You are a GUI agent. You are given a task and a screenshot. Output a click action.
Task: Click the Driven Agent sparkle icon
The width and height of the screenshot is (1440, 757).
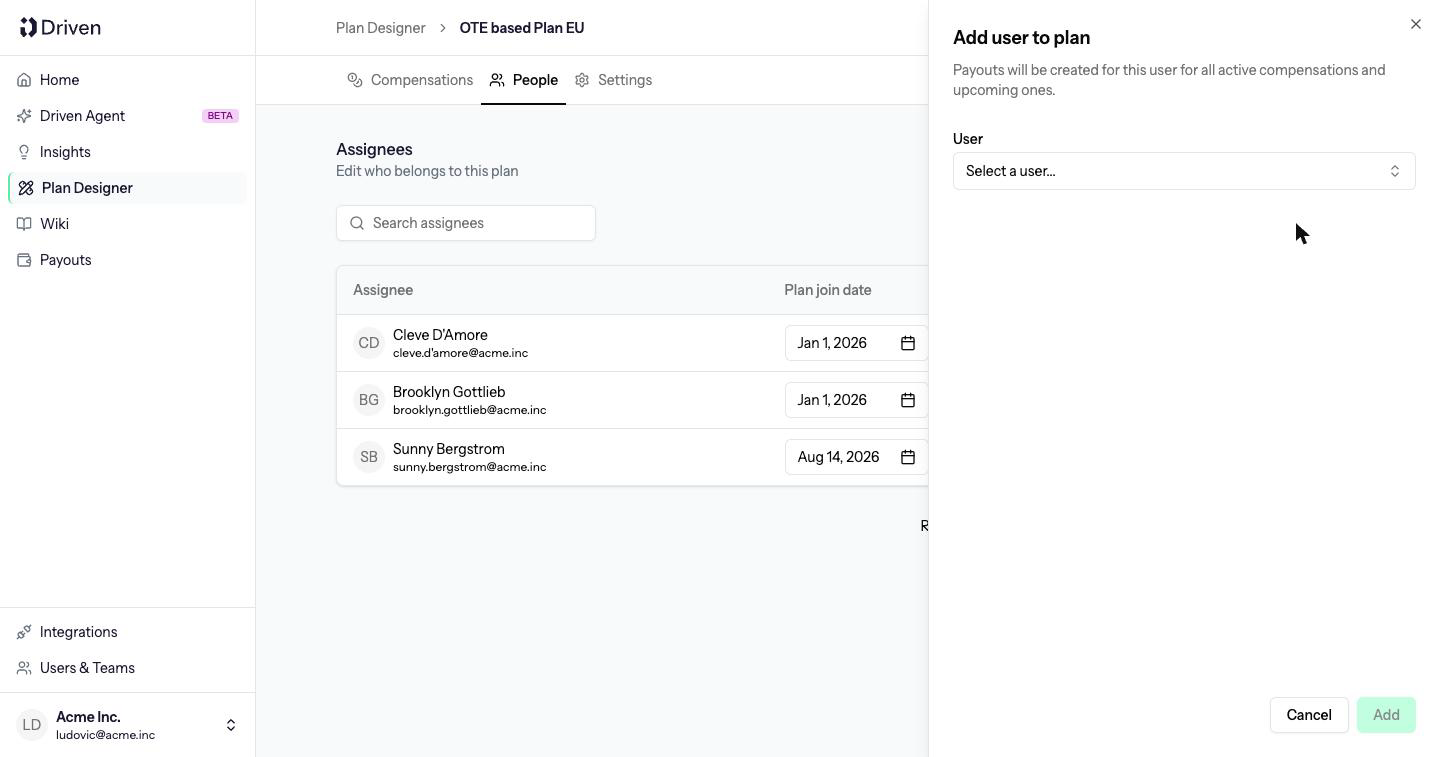point(24,116)
